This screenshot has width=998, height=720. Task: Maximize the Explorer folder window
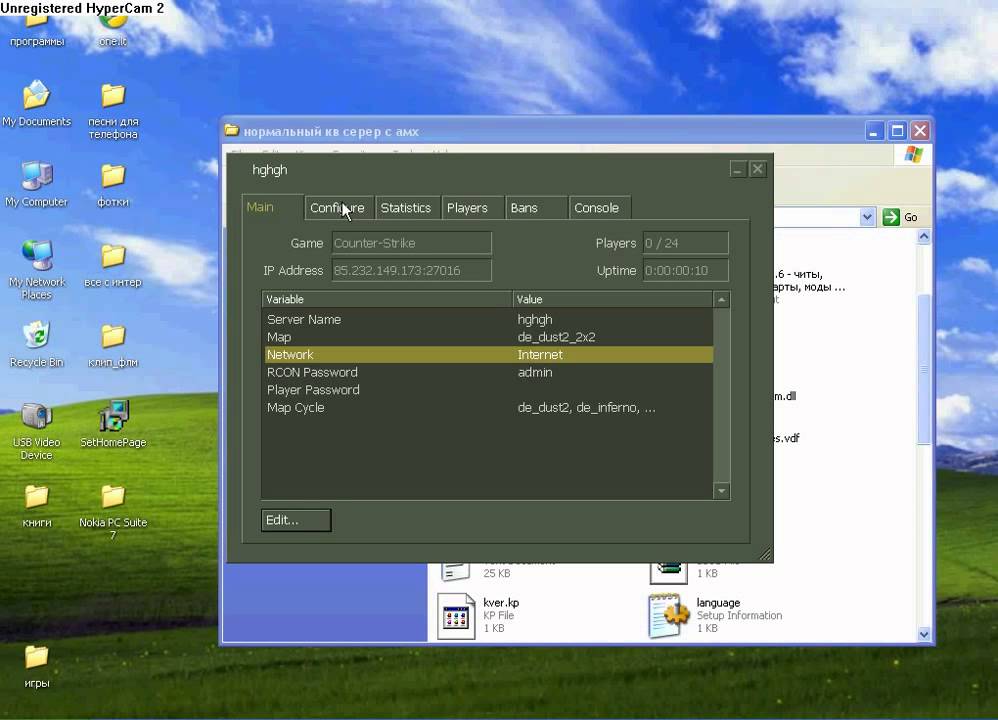coord(897,131)
